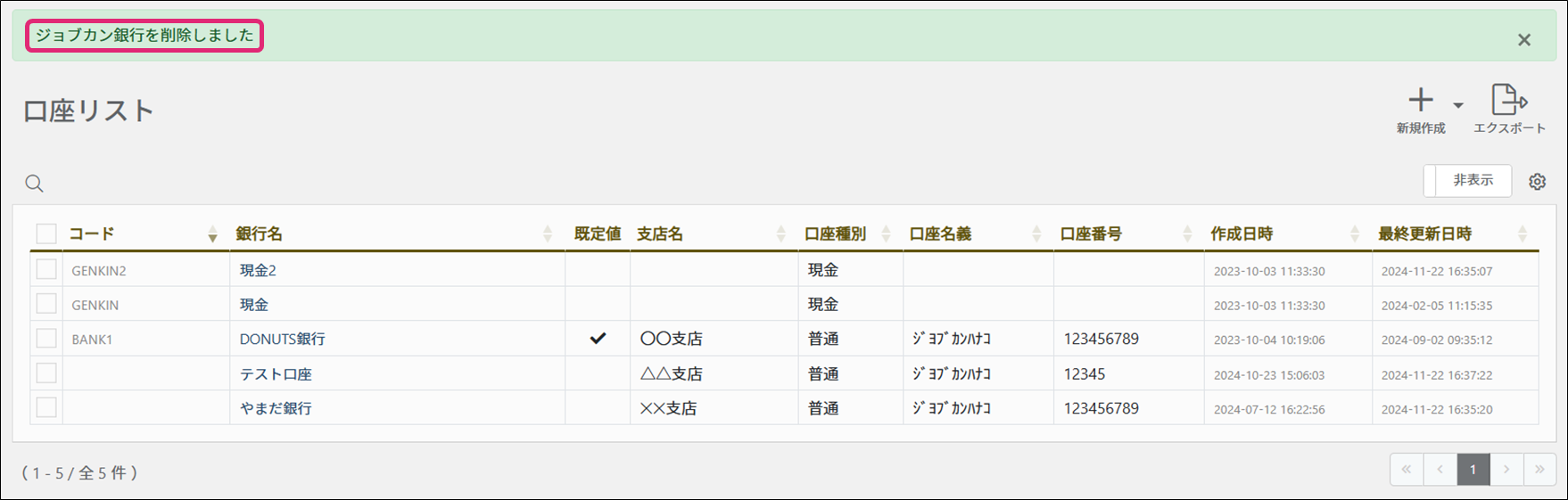
Task: Select the BANK1 row checkbox
Action: coord(46,339)
